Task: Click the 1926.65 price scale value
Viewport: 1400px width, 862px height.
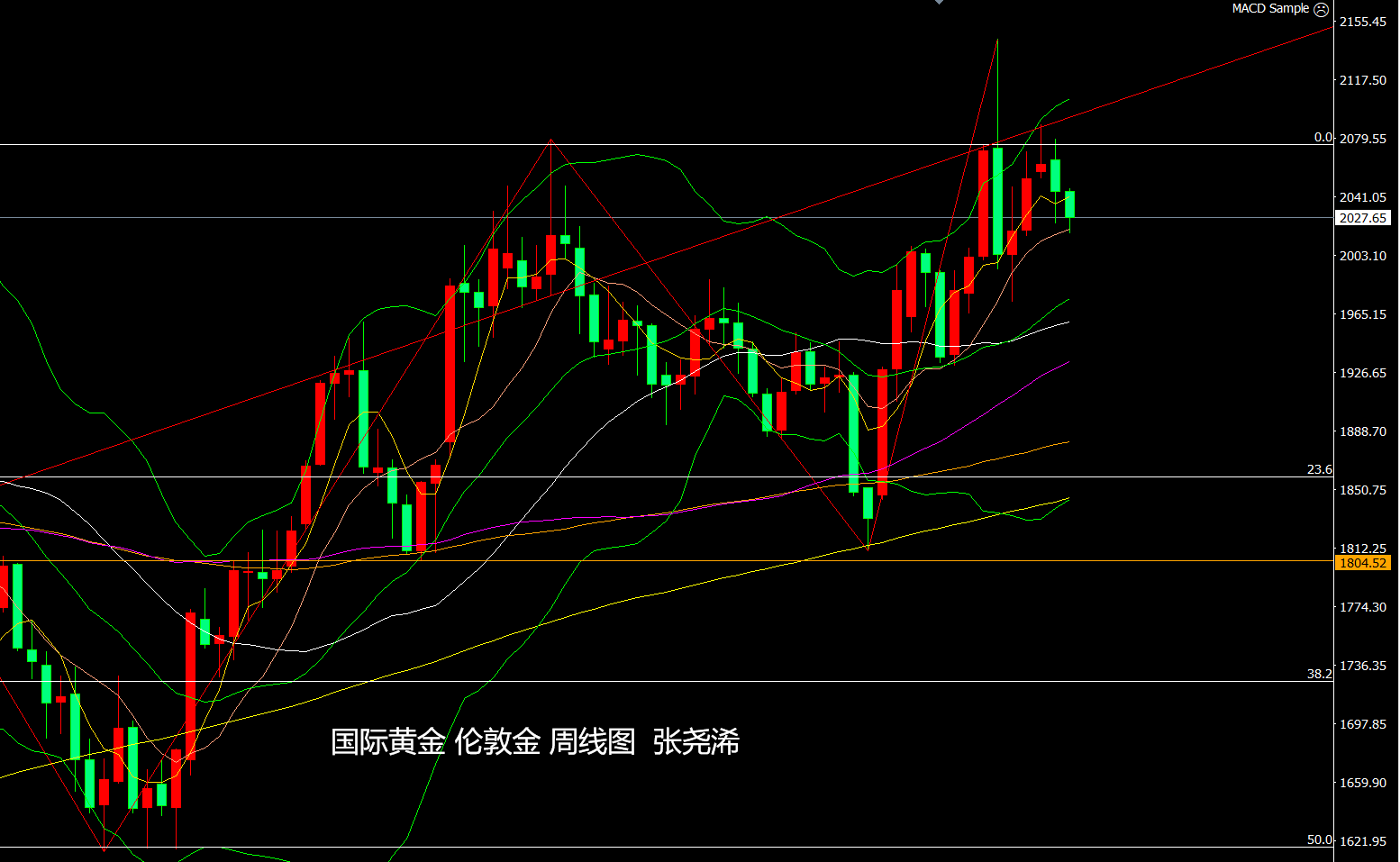Action: pos(1363,373)
